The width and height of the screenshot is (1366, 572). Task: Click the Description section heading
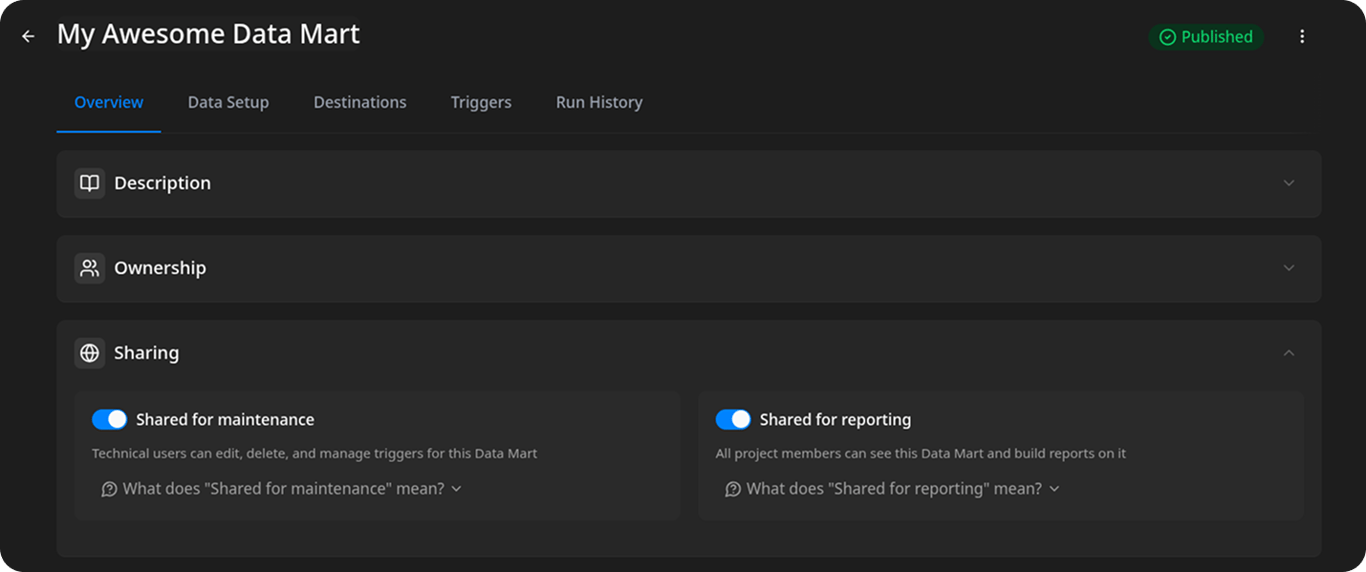[x=162, y=183]
